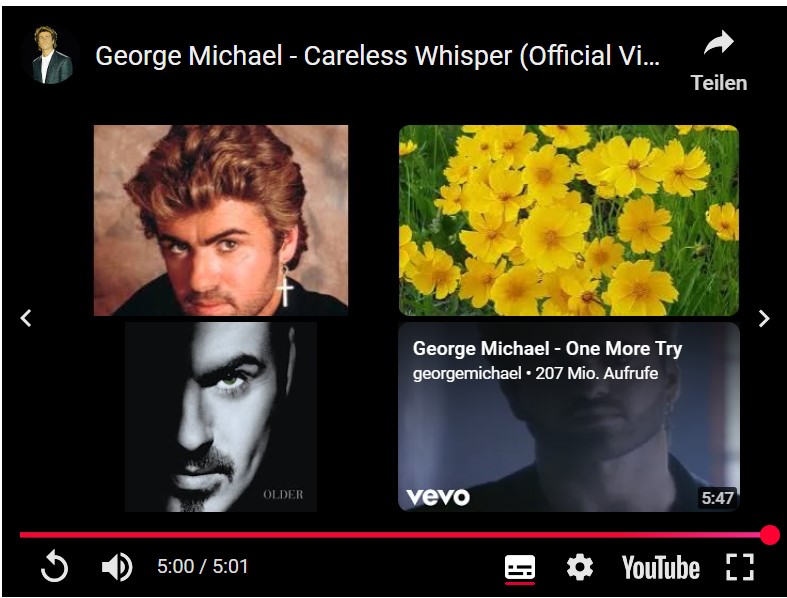
Task: Select the yellow flowers video thumbnail
Action: click(569, 220)
